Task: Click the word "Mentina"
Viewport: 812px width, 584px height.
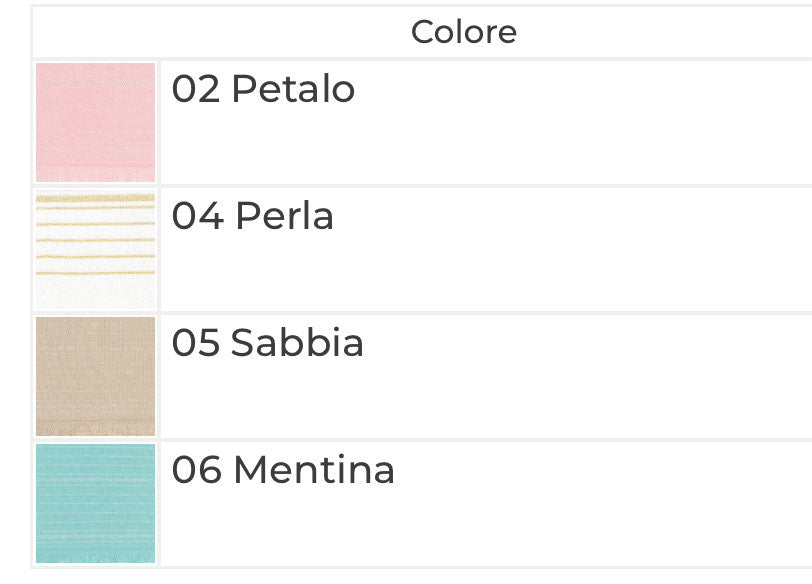Action: click(314, 470)
